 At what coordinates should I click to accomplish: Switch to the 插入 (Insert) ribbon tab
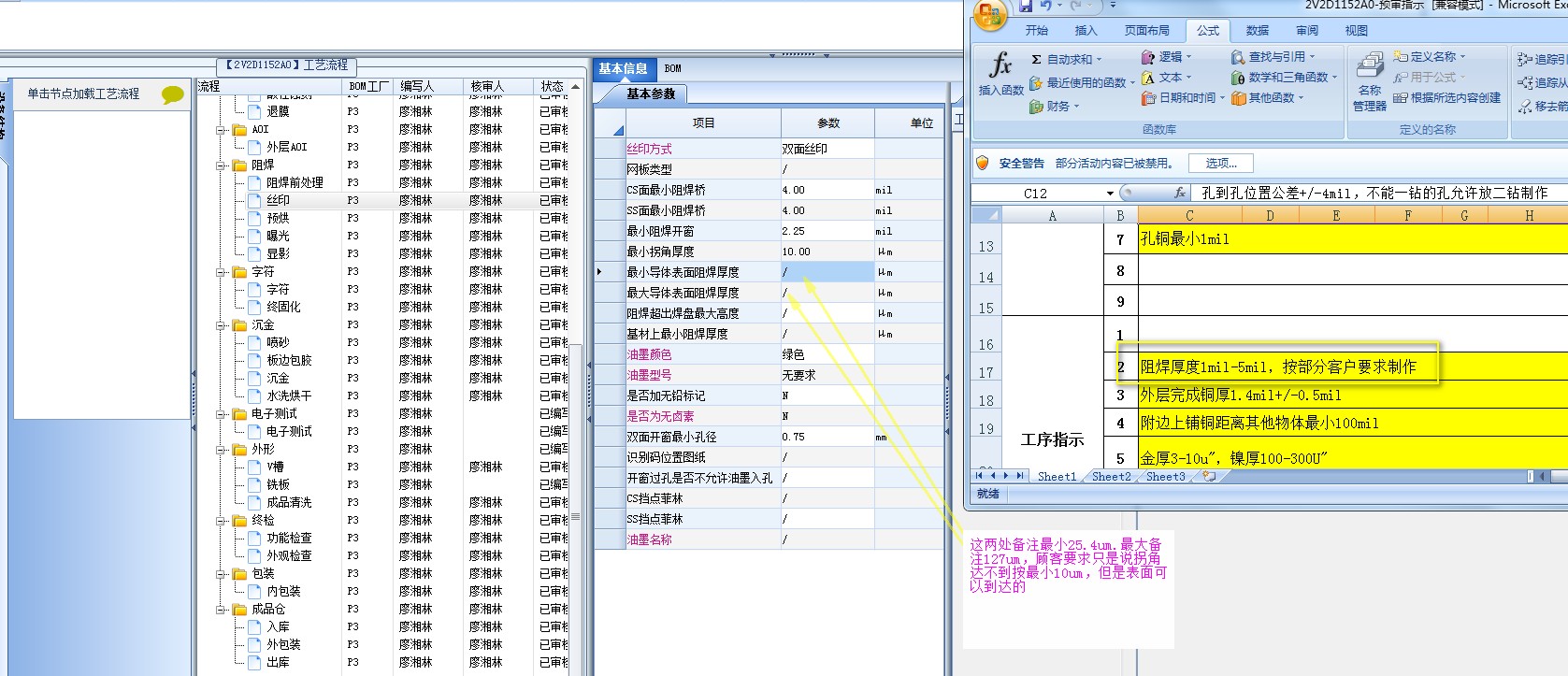[x=1086, y=31]
